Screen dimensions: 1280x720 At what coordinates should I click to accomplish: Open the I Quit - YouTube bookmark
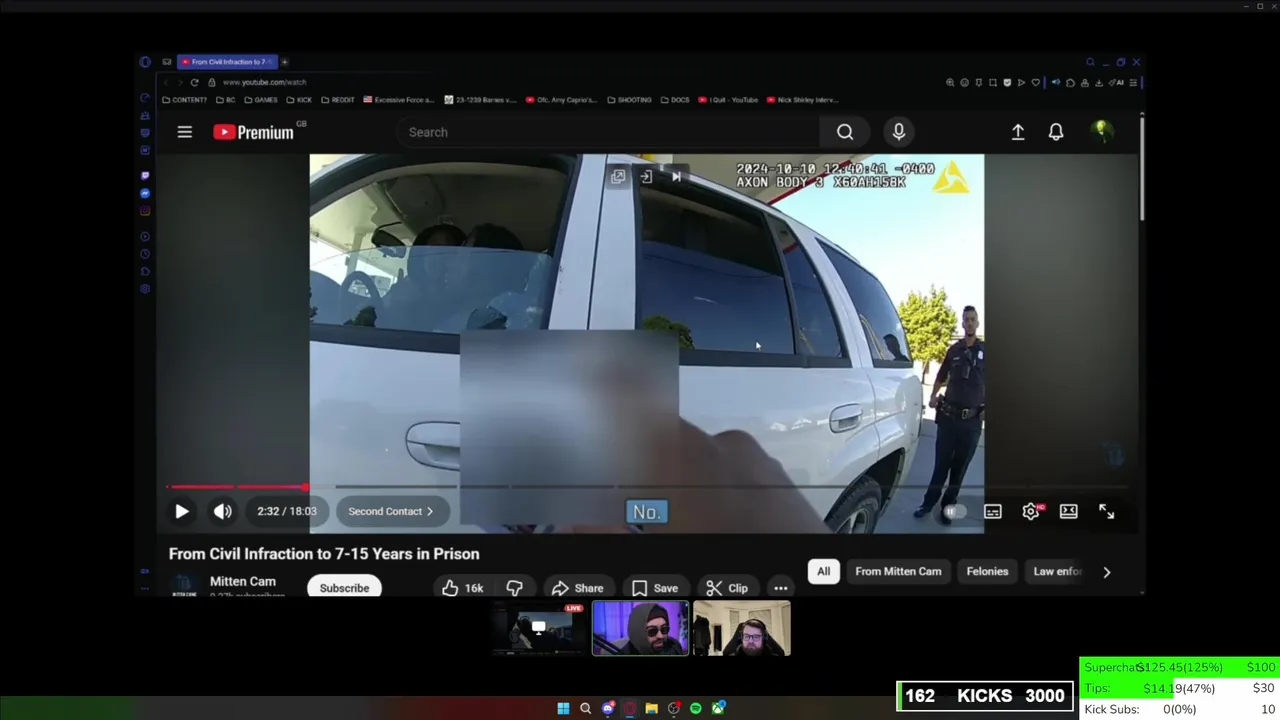coord(729,100)
